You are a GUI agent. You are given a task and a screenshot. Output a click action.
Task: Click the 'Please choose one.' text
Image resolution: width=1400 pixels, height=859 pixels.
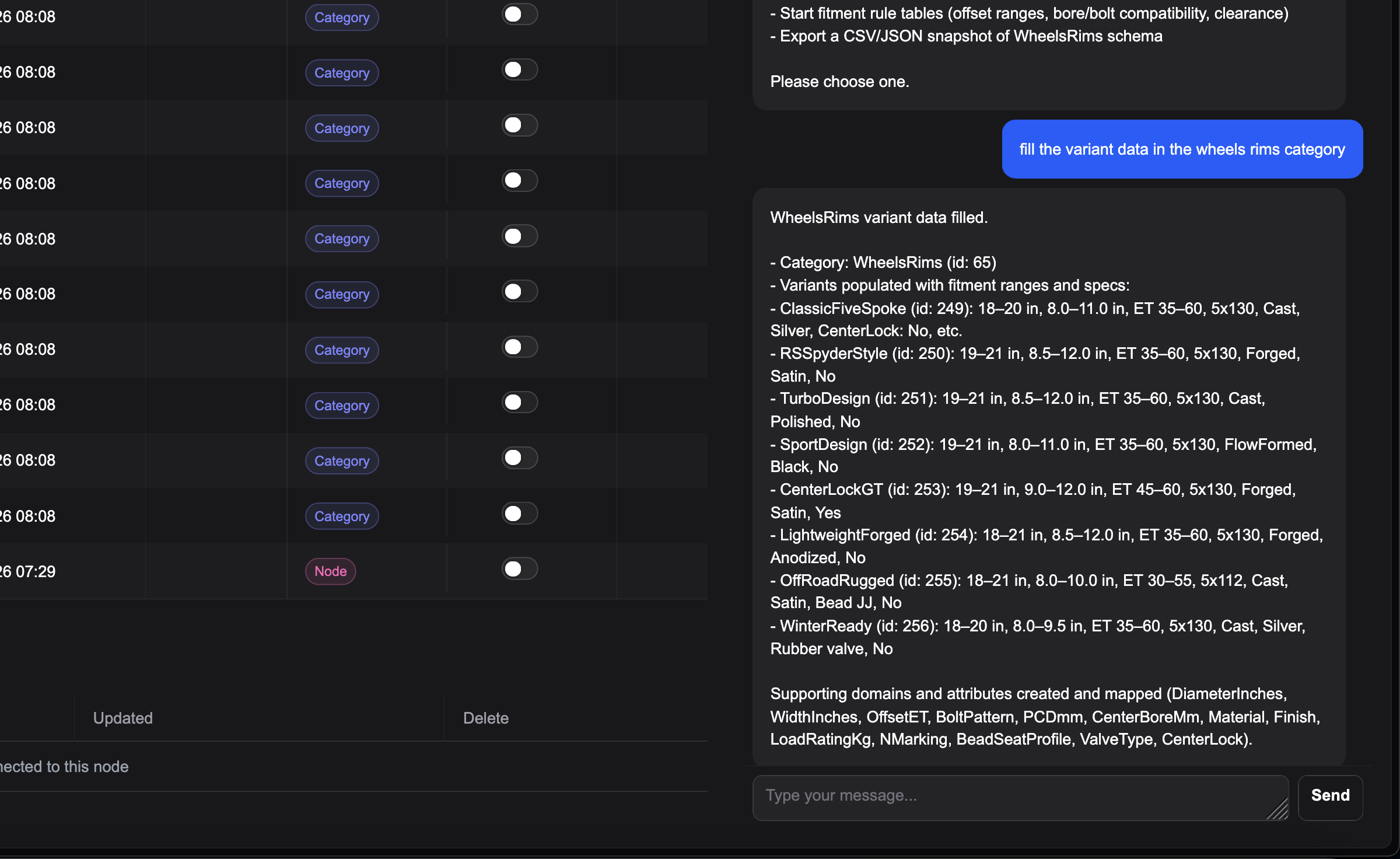839,82
